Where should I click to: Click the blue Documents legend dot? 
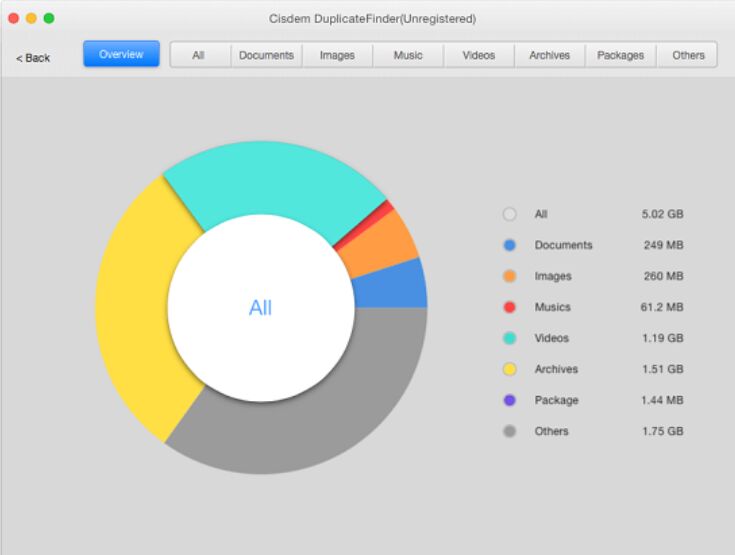pyautogui.click(x=510, y=245)
